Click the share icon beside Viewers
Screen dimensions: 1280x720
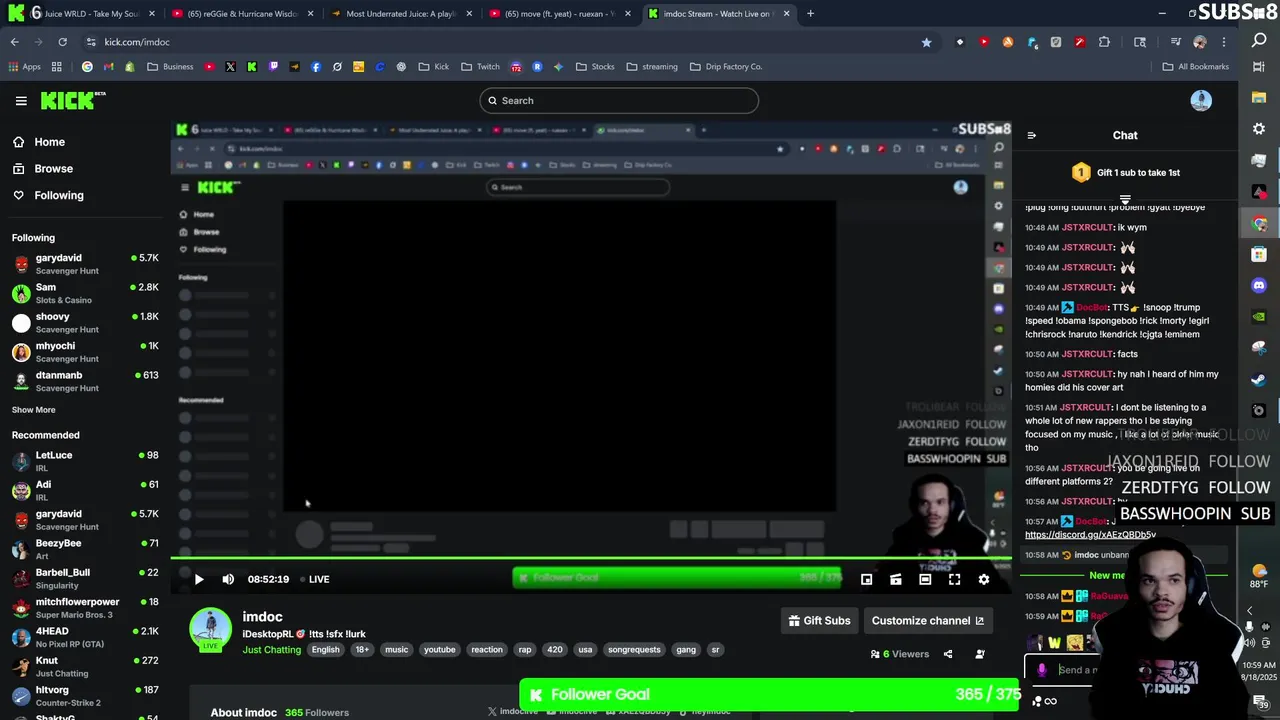(x=948, y=654)
